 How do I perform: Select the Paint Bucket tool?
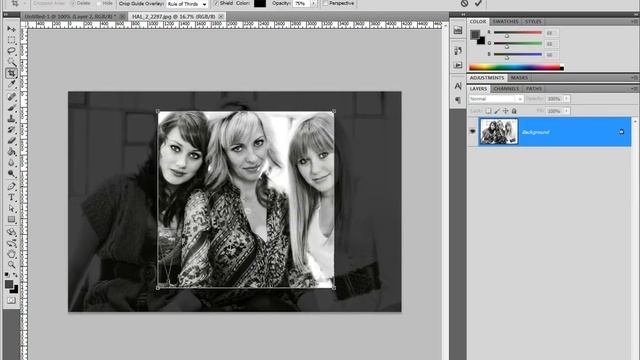click(x=11, y=152)
